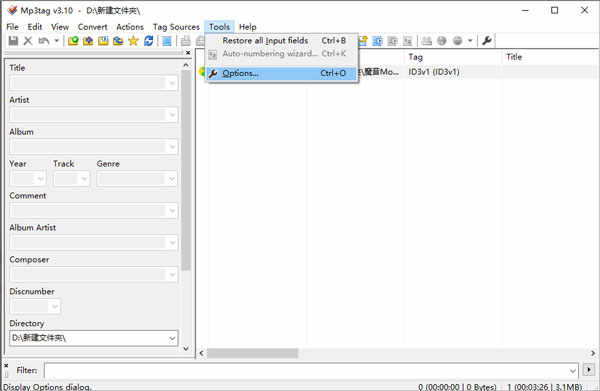Open the undo history dropdown arrow
The height and width of the screenshot is (391, 600).
click(x=56, y=41)
